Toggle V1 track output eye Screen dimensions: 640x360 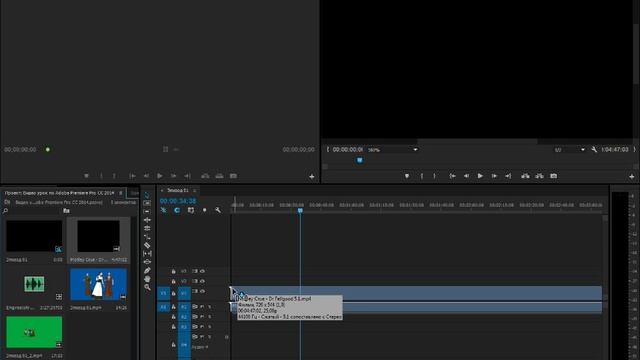(202, 291)
